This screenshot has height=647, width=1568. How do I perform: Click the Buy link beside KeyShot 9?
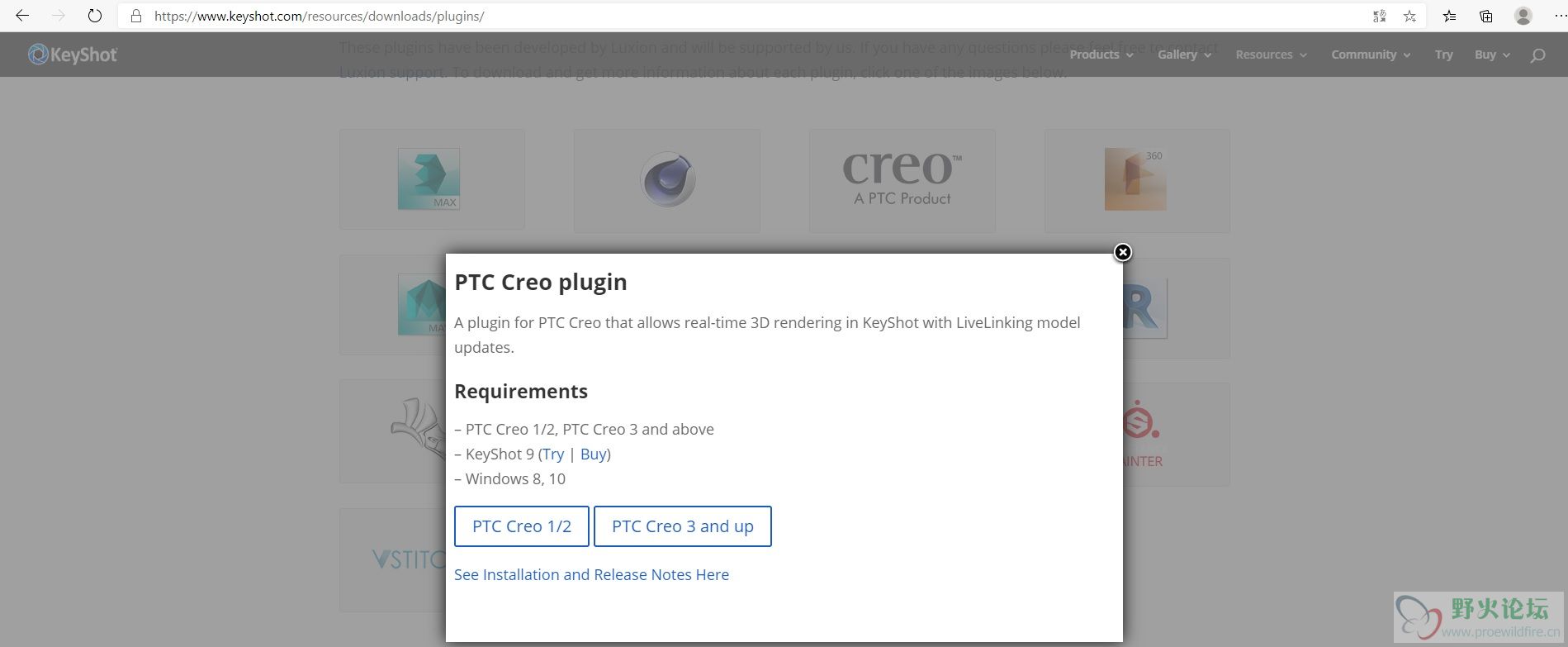point(594,454)
